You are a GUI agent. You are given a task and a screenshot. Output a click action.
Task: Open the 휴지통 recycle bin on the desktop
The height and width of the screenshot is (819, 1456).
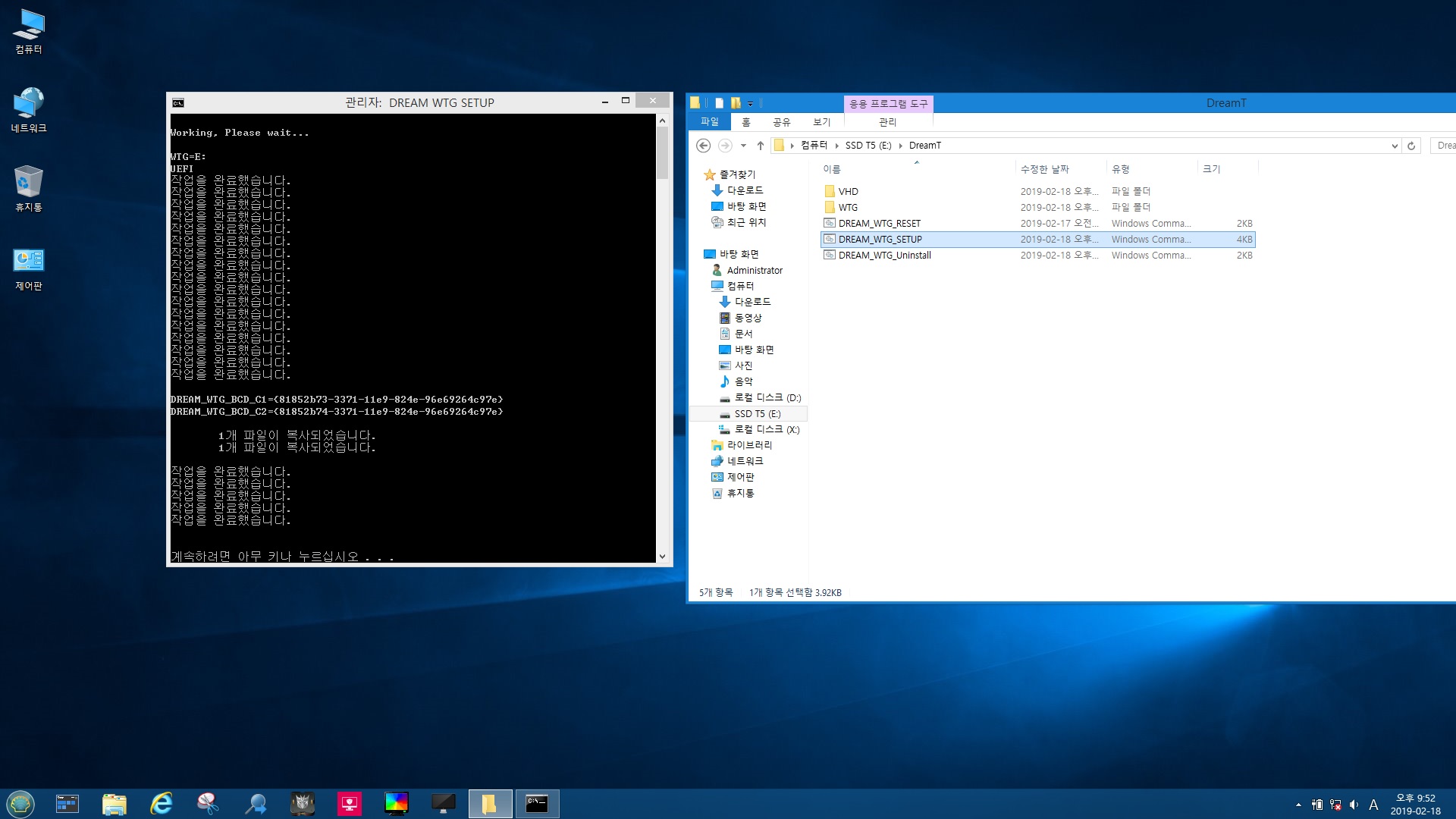pyautogui.click(x=29, y=190)
